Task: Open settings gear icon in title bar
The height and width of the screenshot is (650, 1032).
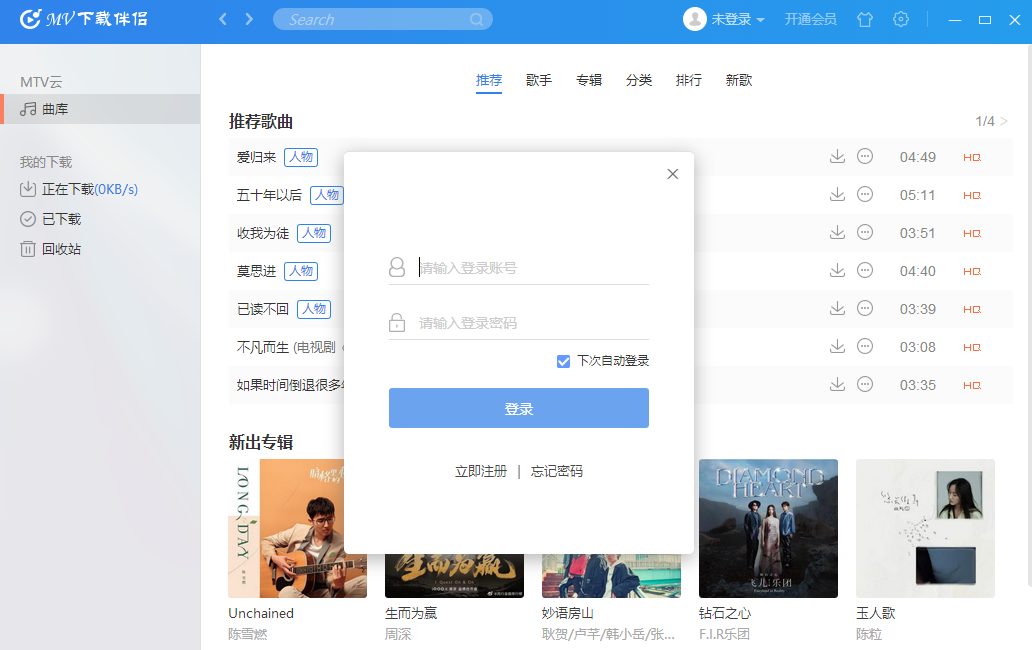Action: point(901,19)
